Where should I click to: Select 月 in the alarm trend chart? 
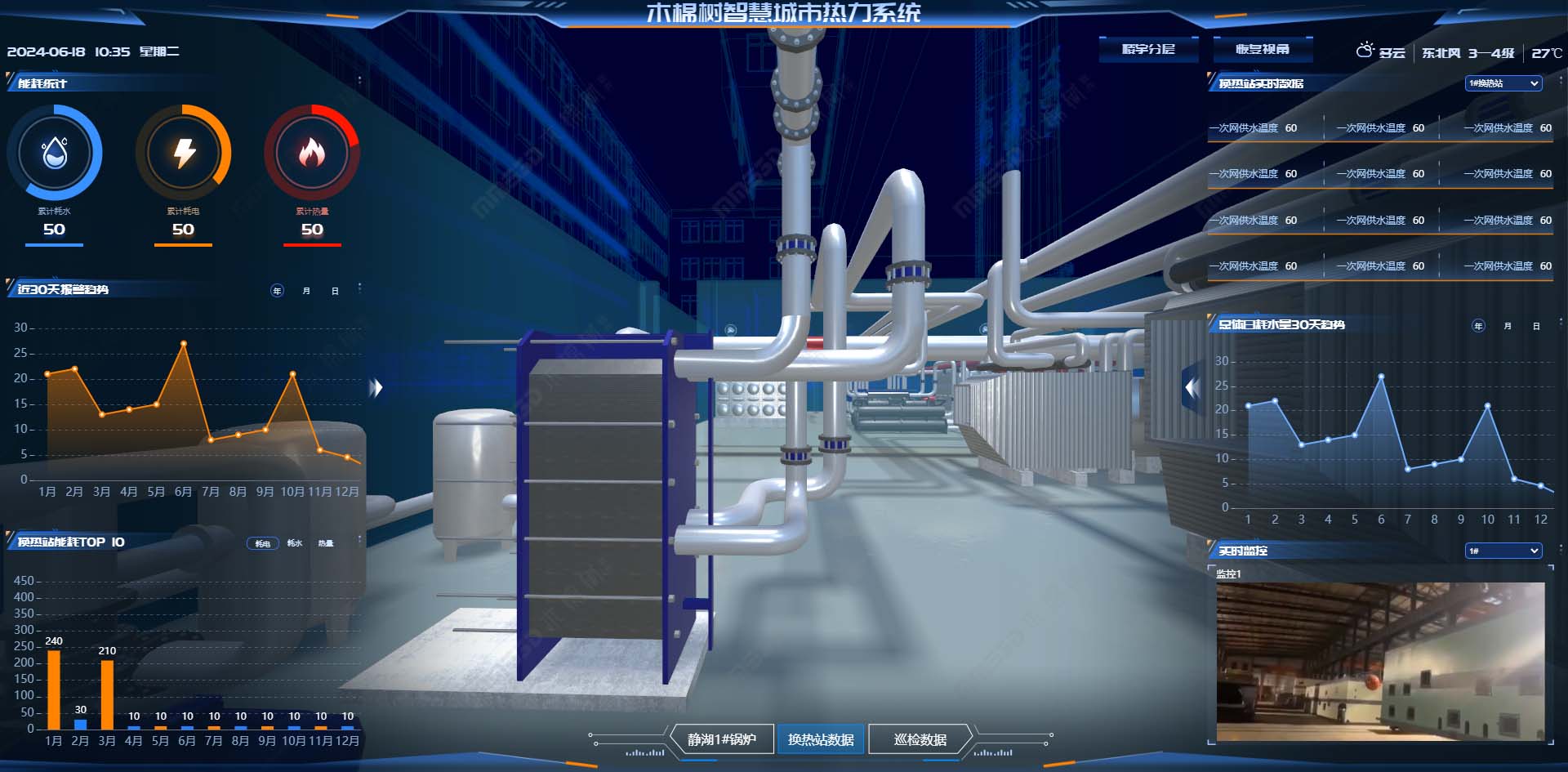click(x=306, y=291)
